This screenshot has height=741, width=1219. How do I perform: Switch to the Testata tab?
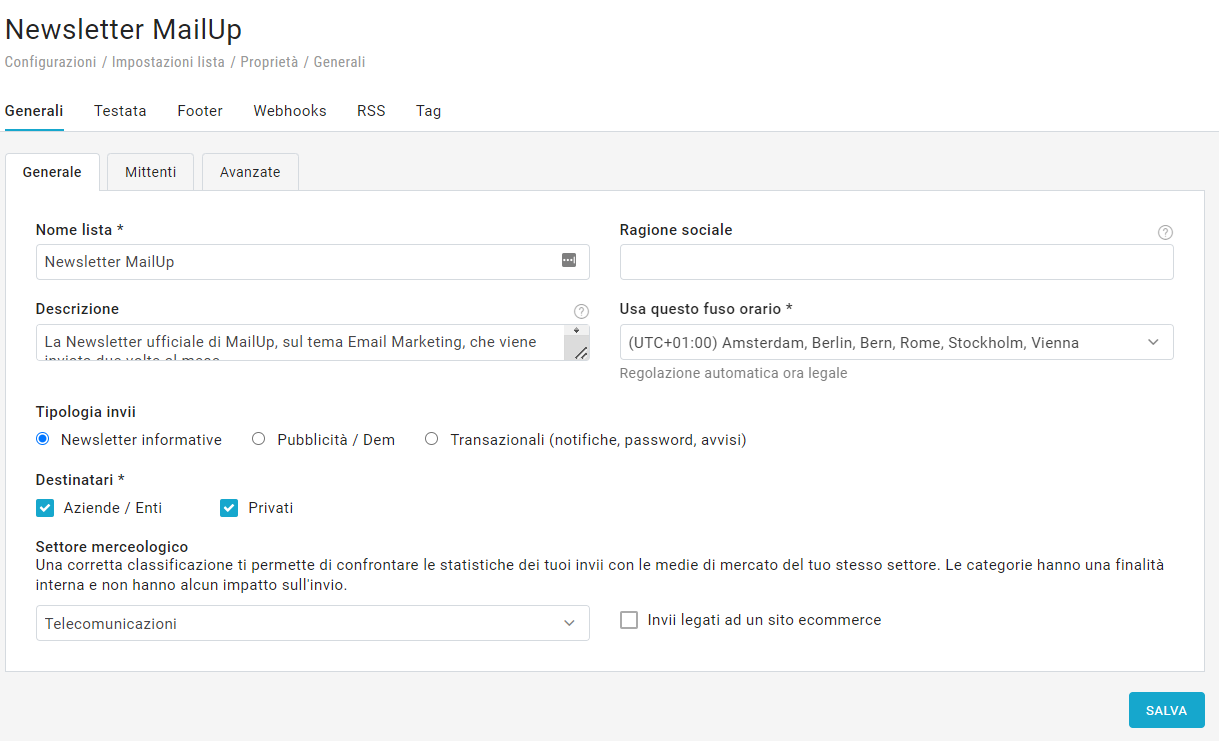click(x=120, y=111)
